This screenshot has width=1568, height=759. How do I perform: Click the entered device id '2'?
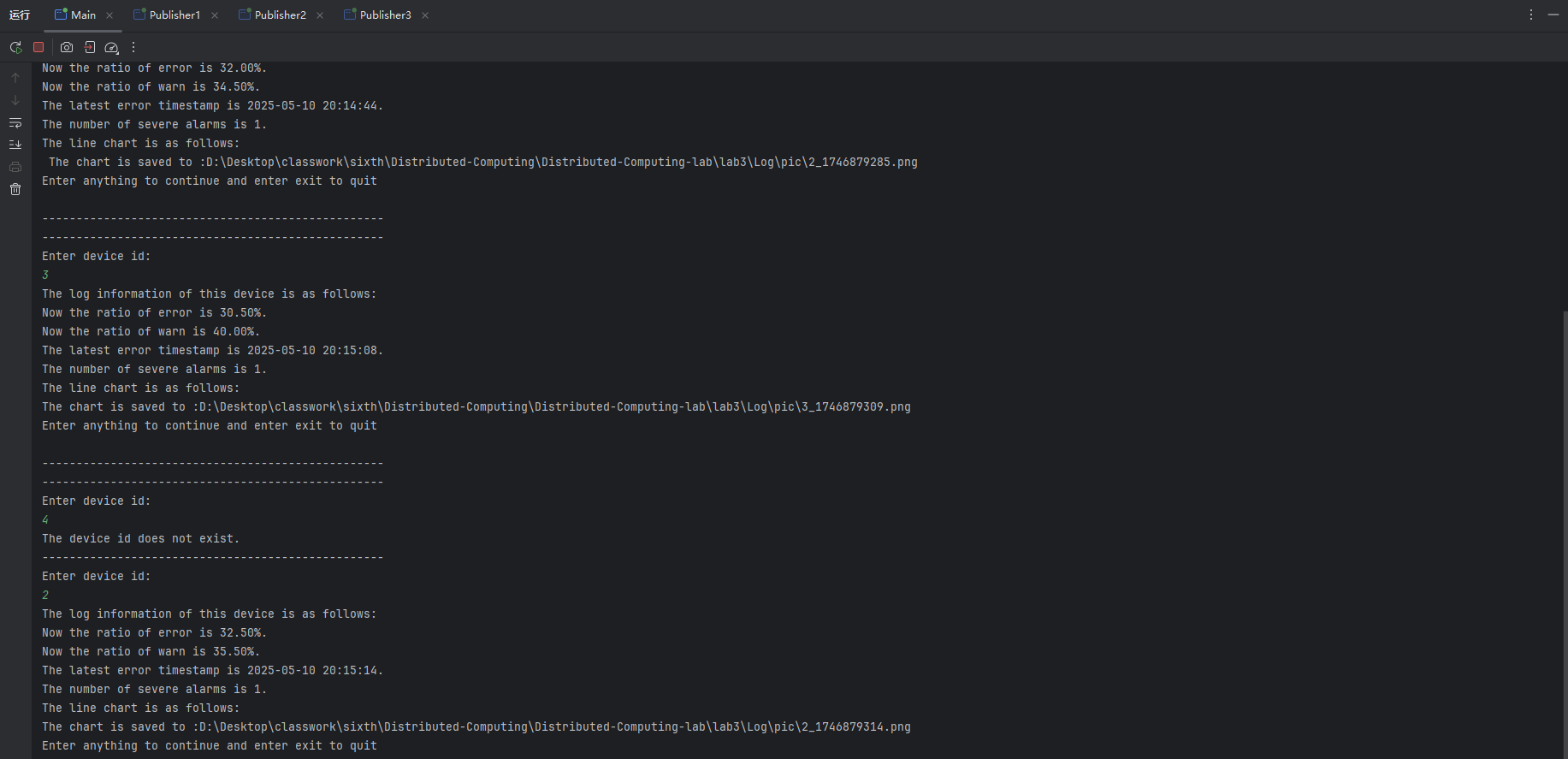45,596
